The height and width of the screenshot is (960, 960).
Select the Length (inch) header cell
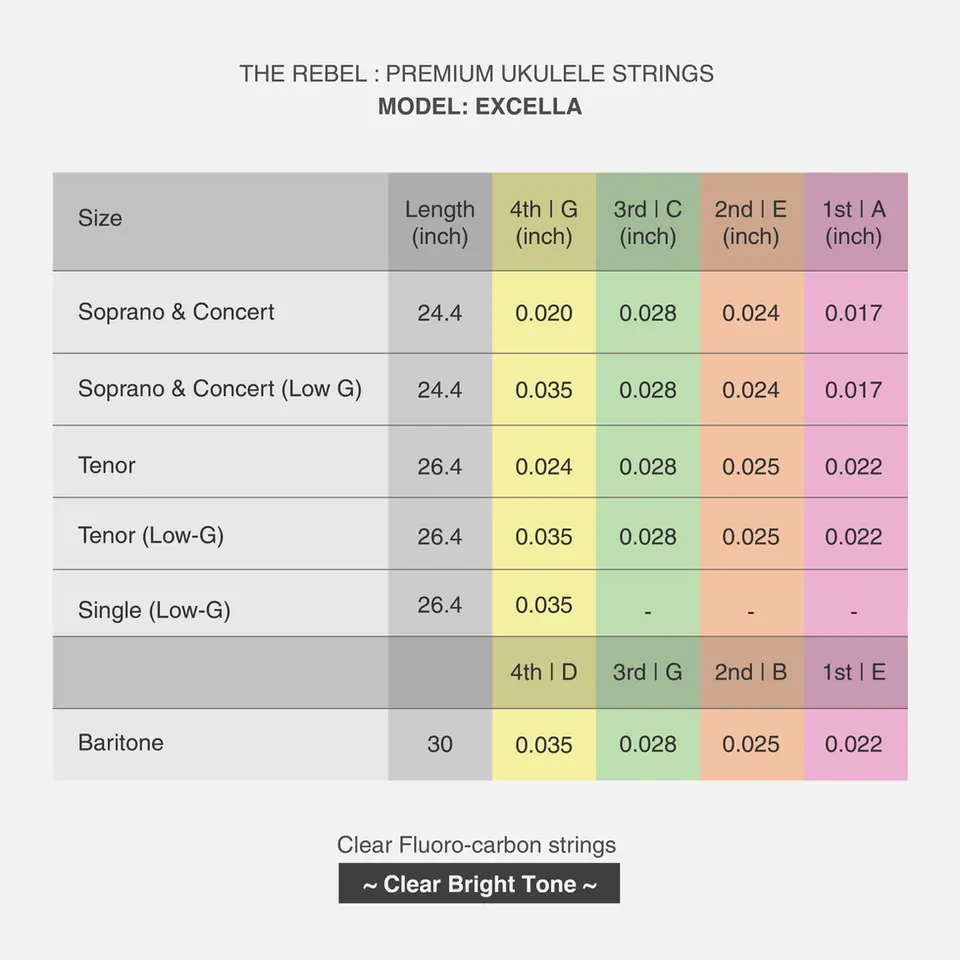tap(440, 222)
